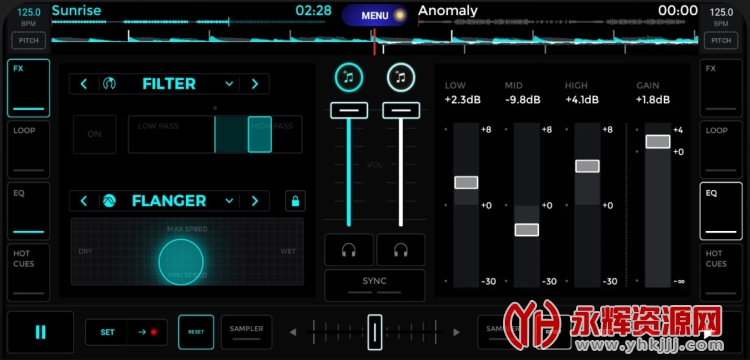750x360 pixels.
Task: Load a track with the right deck music icon
Action: [x=401, y=77]
